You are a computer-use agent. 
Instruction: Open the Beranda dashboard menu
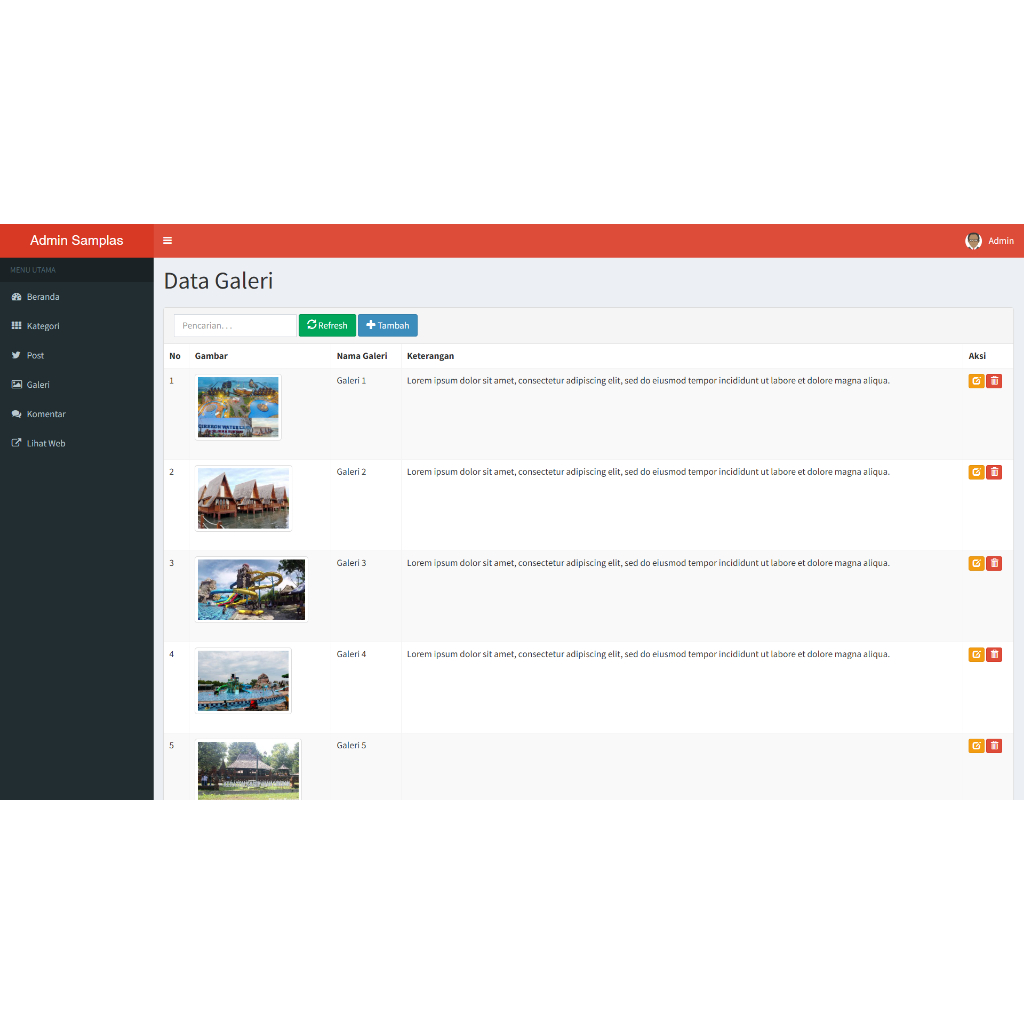[x=43, y=297]
